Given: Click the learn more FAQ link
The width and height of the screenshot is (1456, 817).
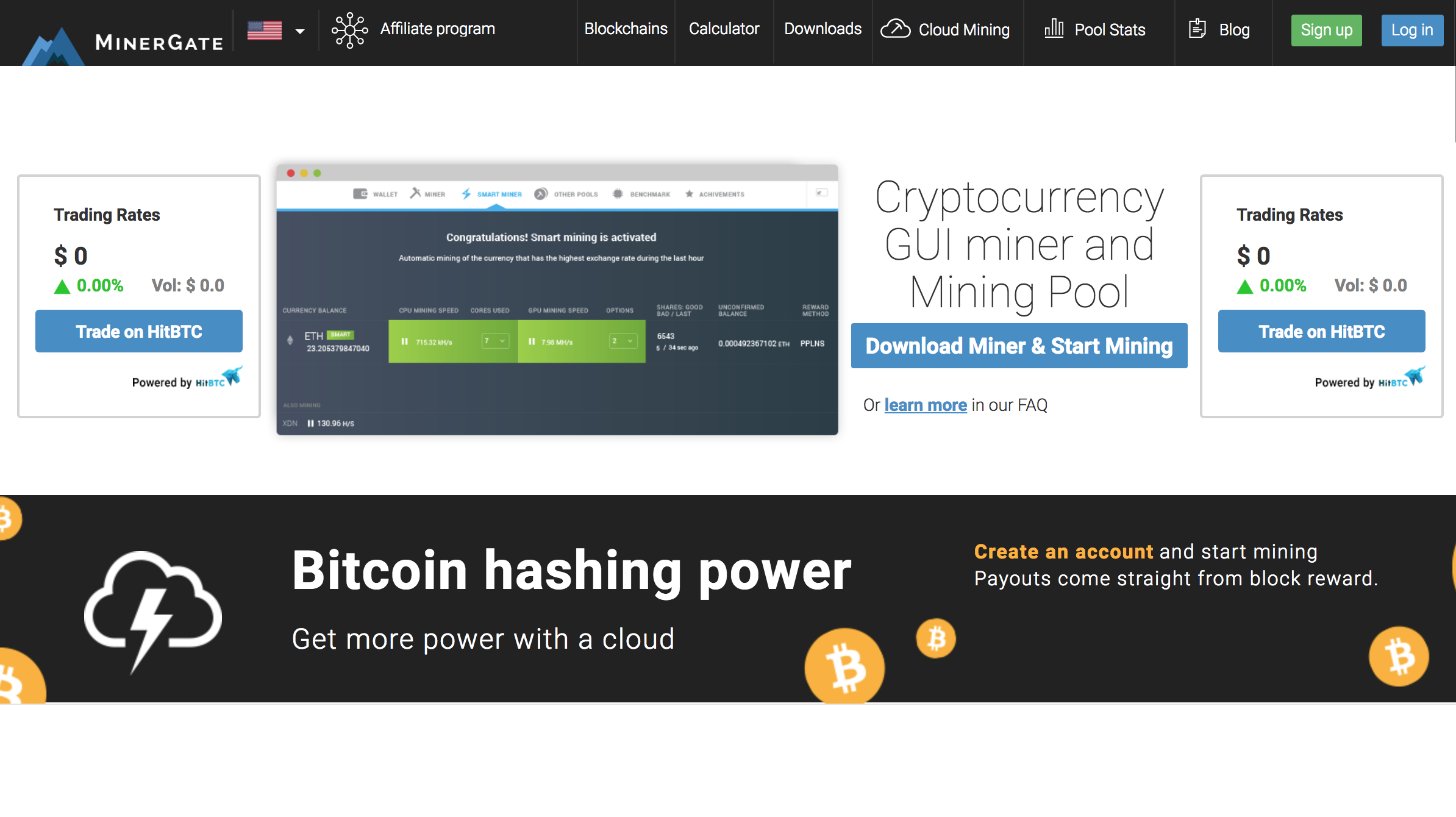Looking at the screenshot, I should pos(925,404).
